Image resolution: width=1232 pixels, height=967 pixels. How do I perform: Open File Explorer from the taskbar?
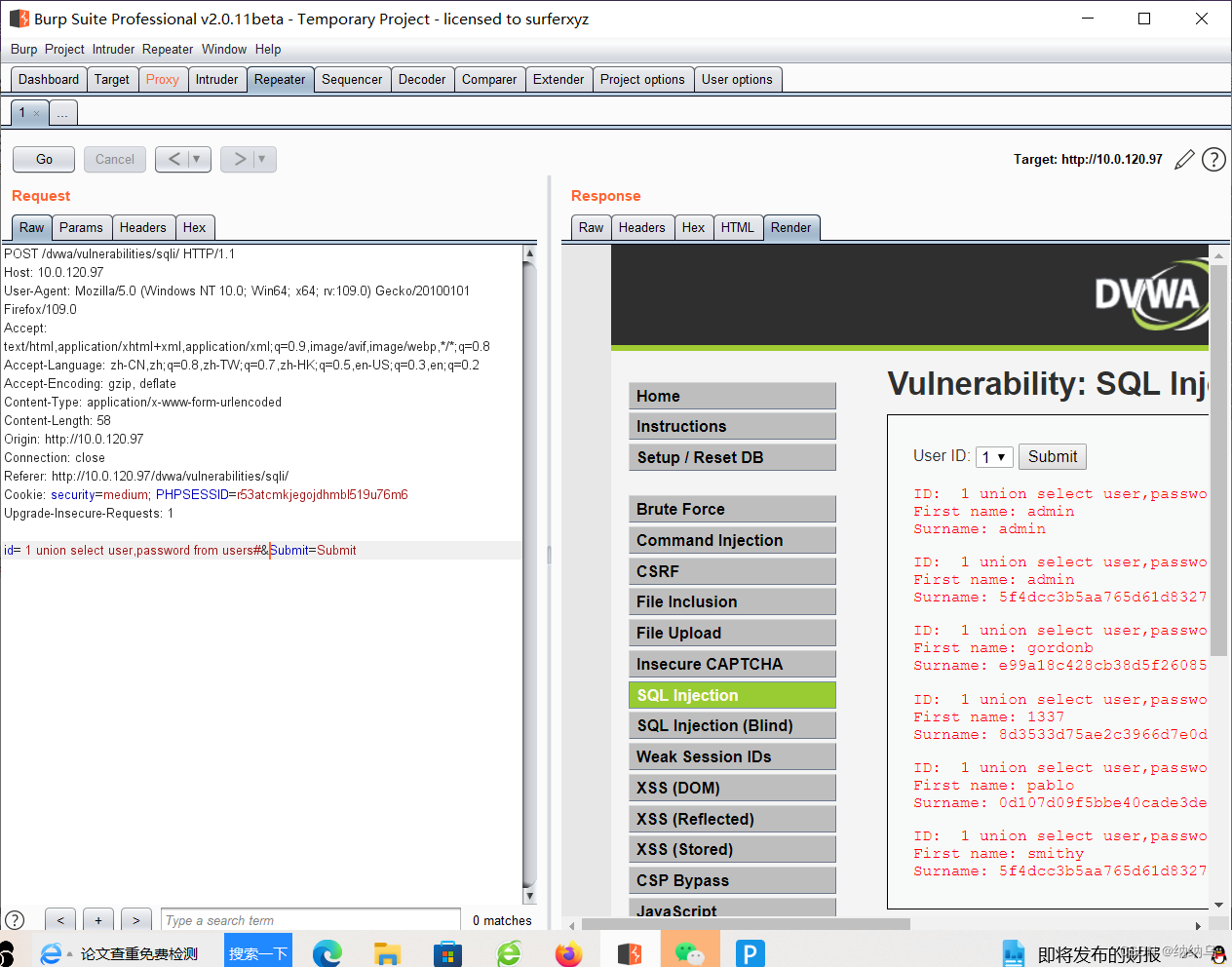[x=388, y=952]
